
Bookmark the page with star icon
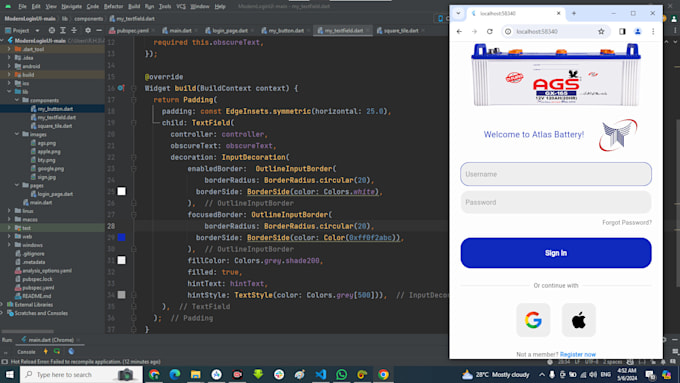[x=601, y=31]
